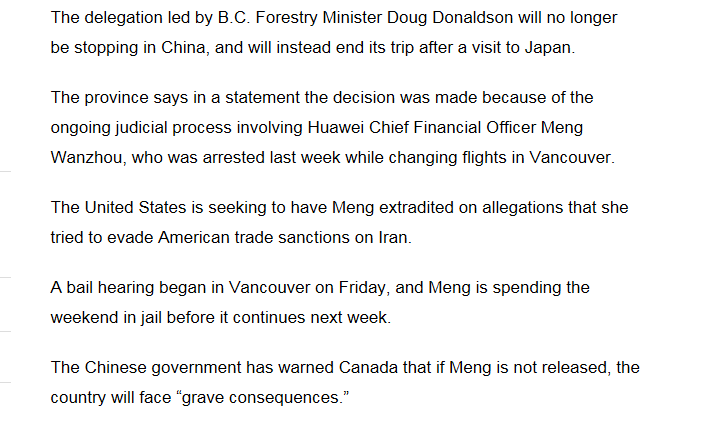Click "weekend in jail" phrase

[x=106, y=317]
